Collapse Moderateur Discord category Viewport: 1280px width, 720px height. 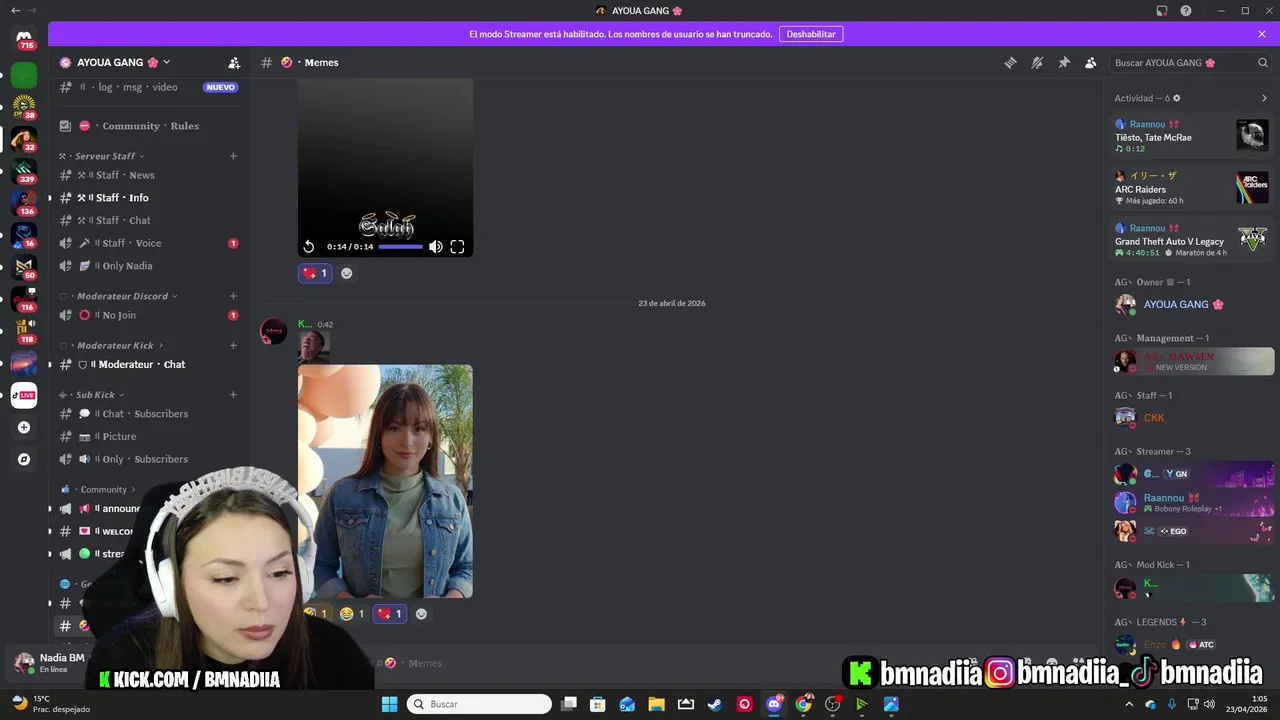[118, 296]
